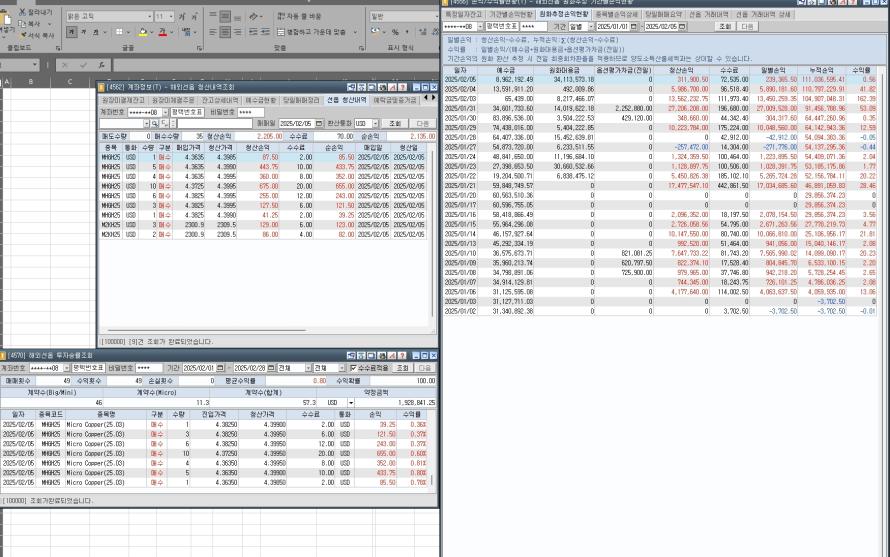Screen dimensions: 890x557
Task: Click the Copy (복사) icon in Excel ribbon
Action: [22, 24]
